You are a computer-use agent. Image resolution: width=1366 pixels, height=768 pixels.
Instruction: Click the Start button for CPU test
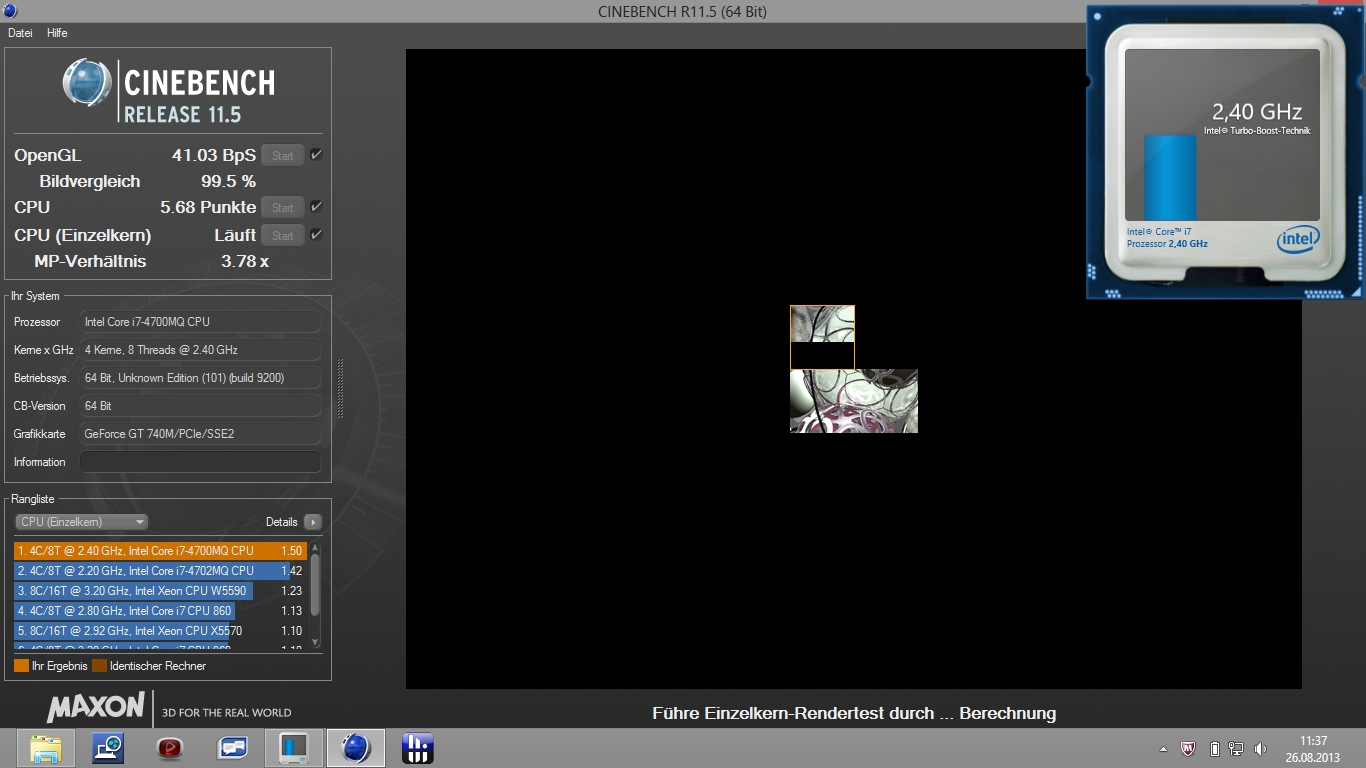tap(283, 207)
